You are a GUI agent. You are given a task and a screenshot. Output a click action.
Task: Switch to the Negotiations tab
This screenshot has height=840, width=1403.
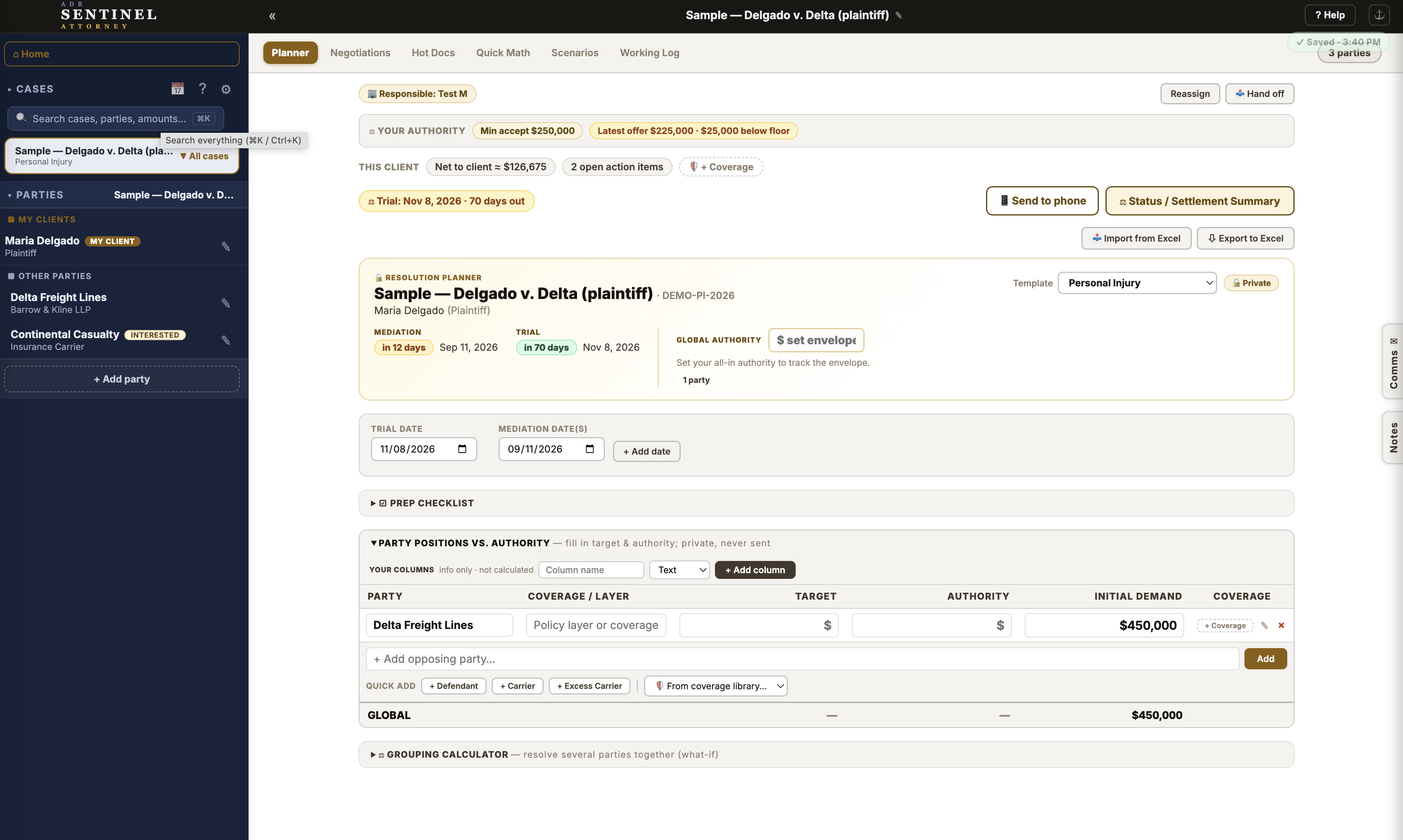[360, 53]
